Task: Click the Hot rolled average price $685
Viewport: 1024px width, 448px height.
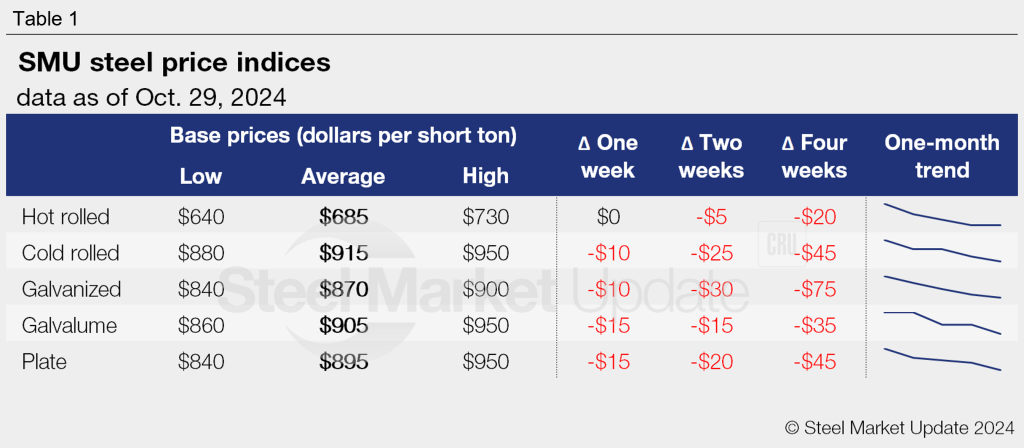Action: (343, 217)
